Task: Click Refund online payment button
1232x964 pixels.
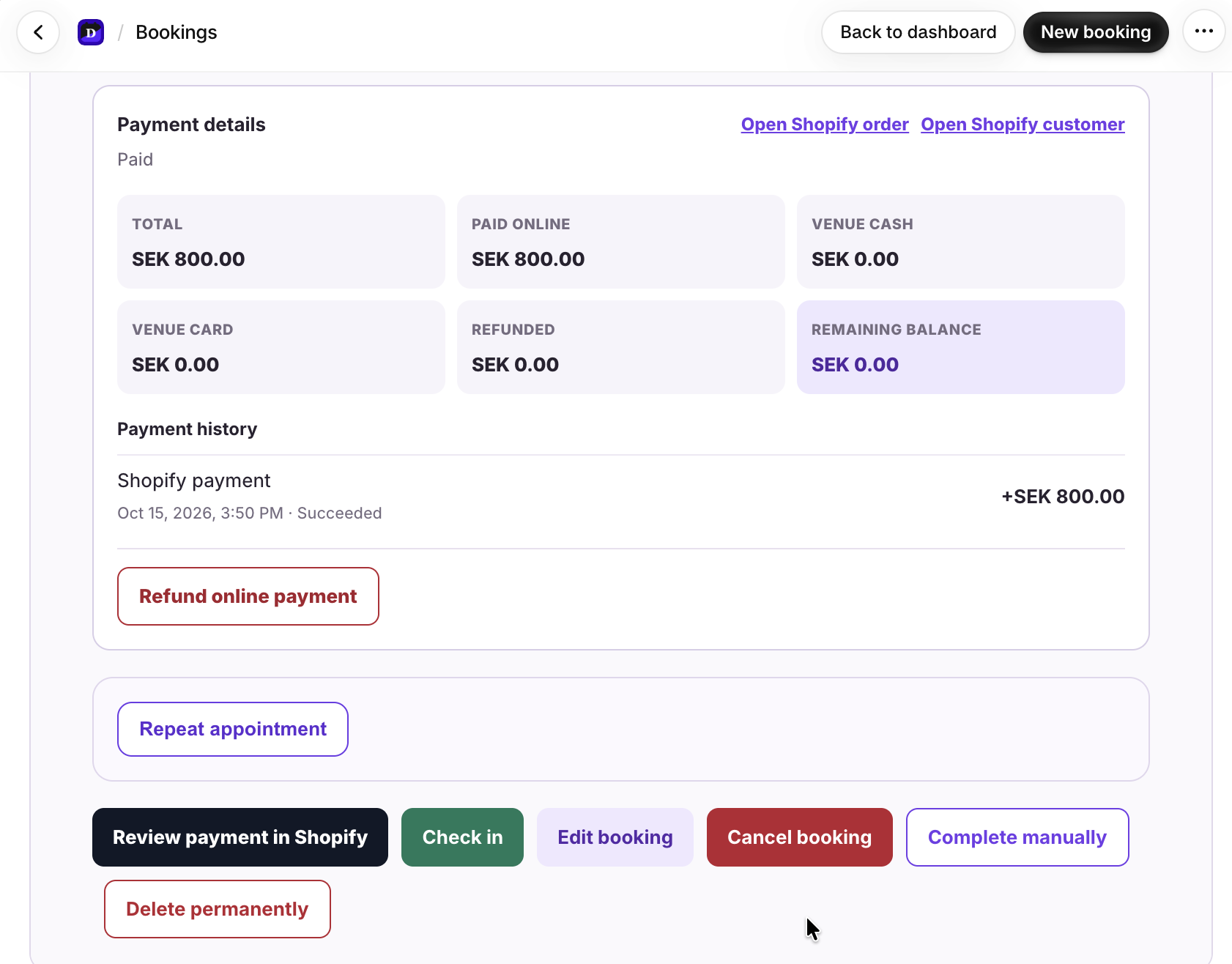Action: click(x=248, y=596)
